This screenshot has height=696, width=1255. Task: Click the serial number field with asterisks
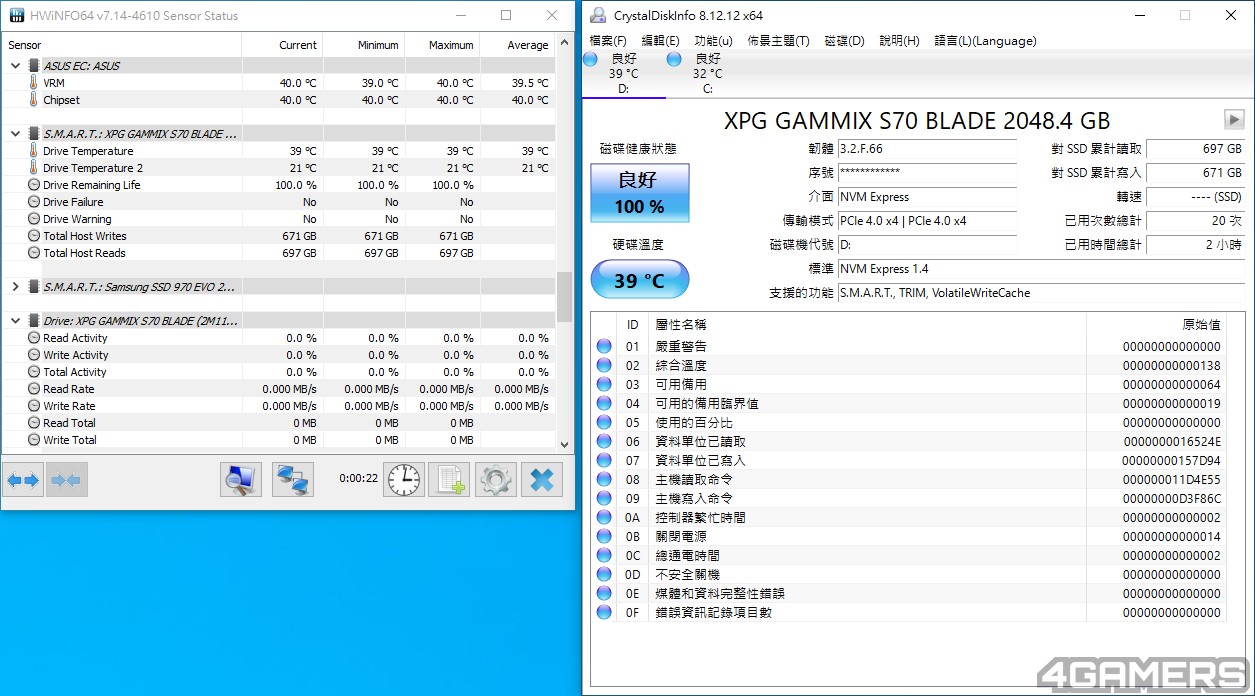[927, 173]
